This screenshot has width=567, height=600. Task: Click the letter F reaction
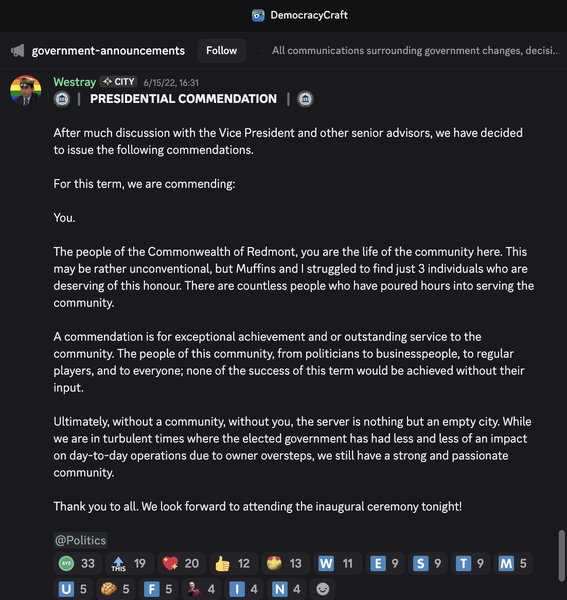point(159,589)
